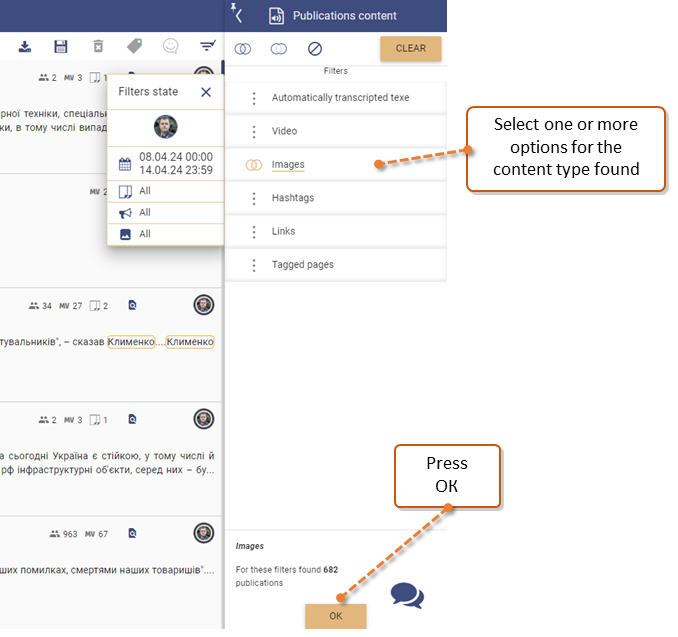Click the CLEAR button
The image size is (678, 637).
point(411,48)
